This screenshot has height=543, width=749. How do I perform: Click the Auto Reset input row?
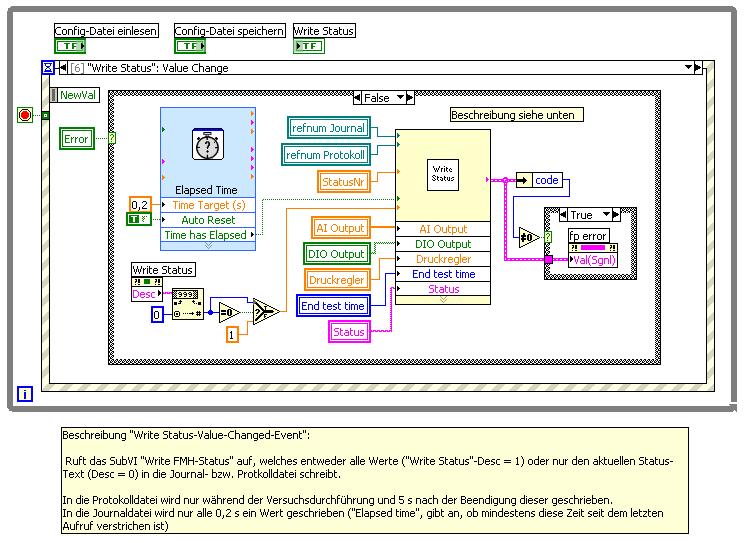(x=208, y=220)
